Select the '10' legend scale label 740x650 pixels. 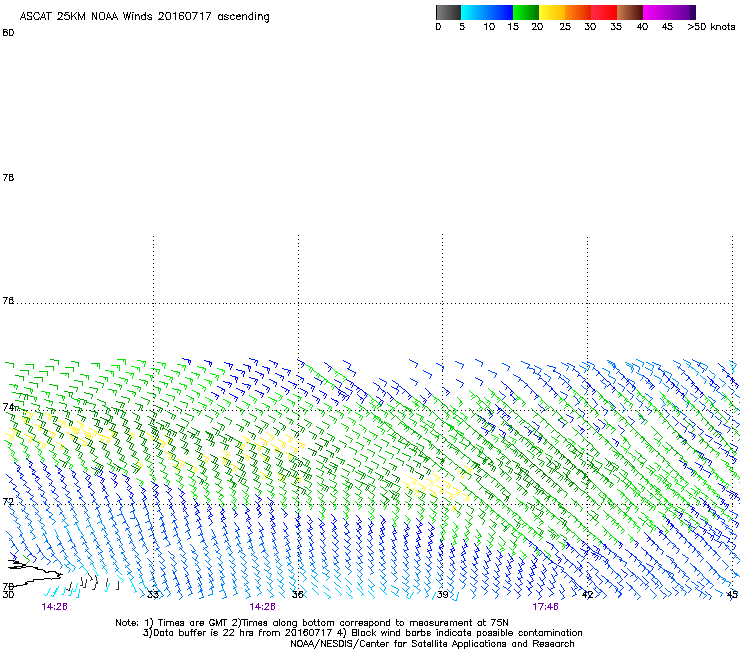tap(489, 27)
